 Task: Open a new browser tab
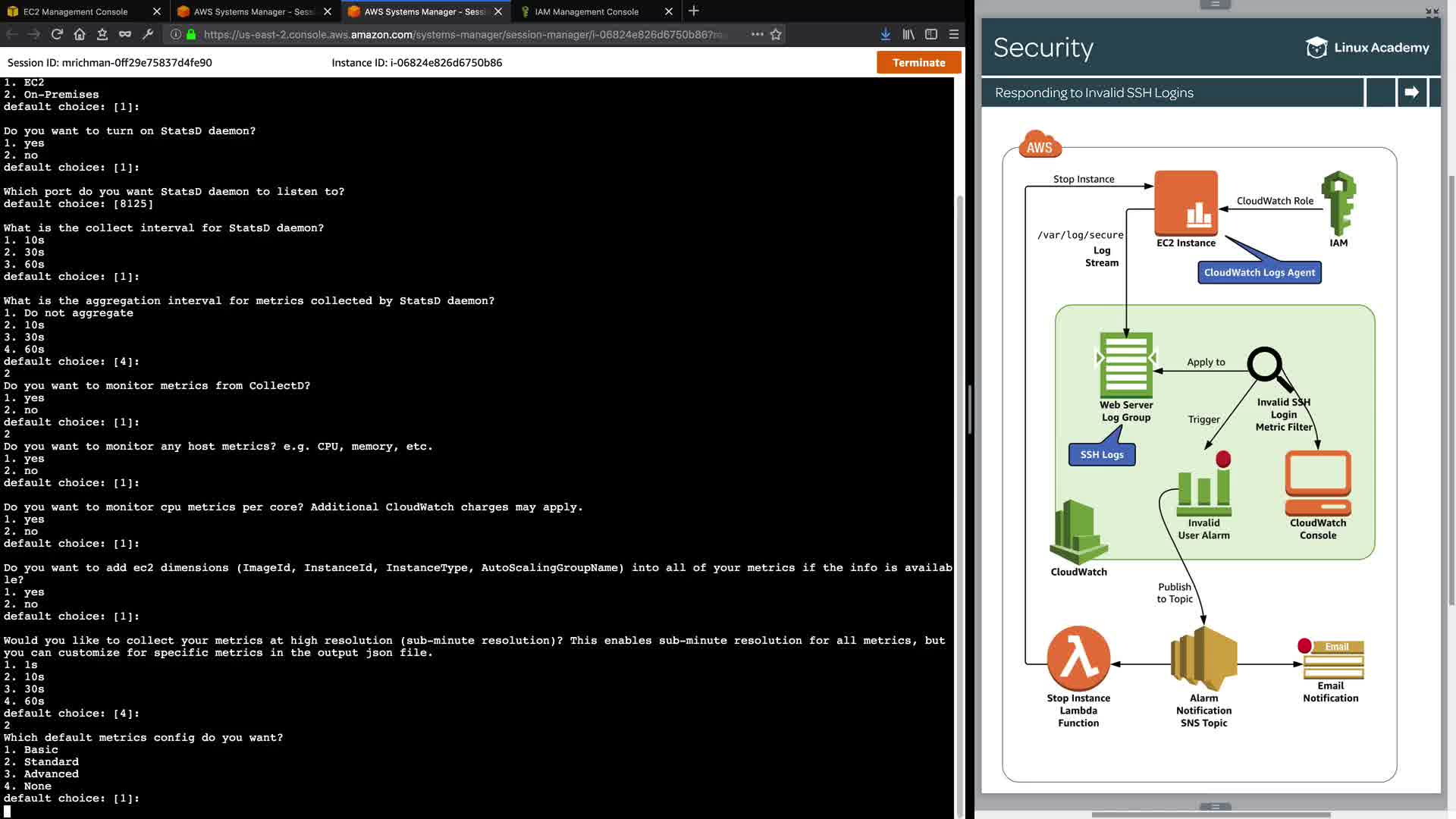click(693, 11)
